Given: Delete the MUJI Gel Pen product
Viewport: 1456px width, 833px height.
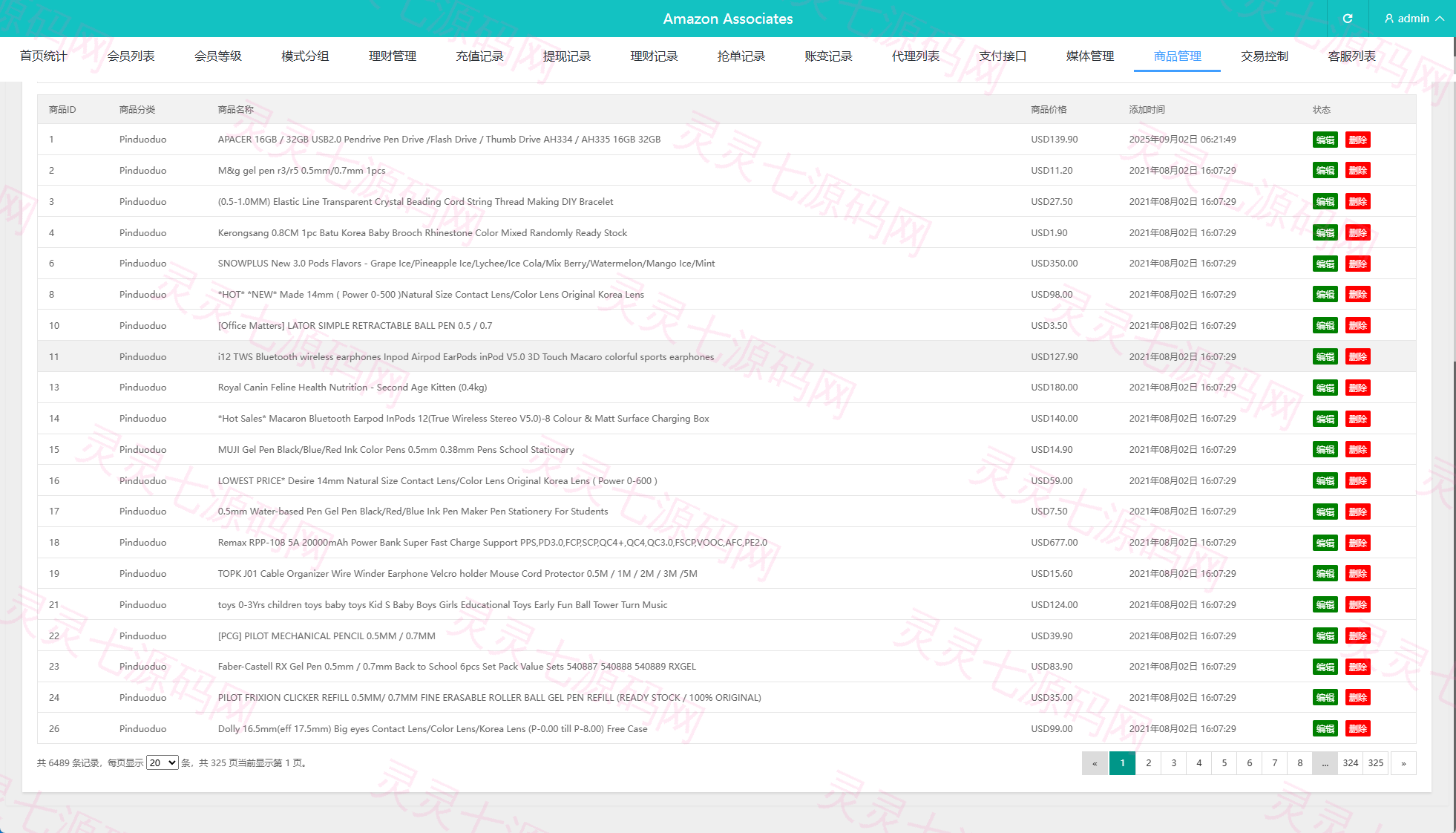Looking at the screenshot, I should (x=1358, y=450).
